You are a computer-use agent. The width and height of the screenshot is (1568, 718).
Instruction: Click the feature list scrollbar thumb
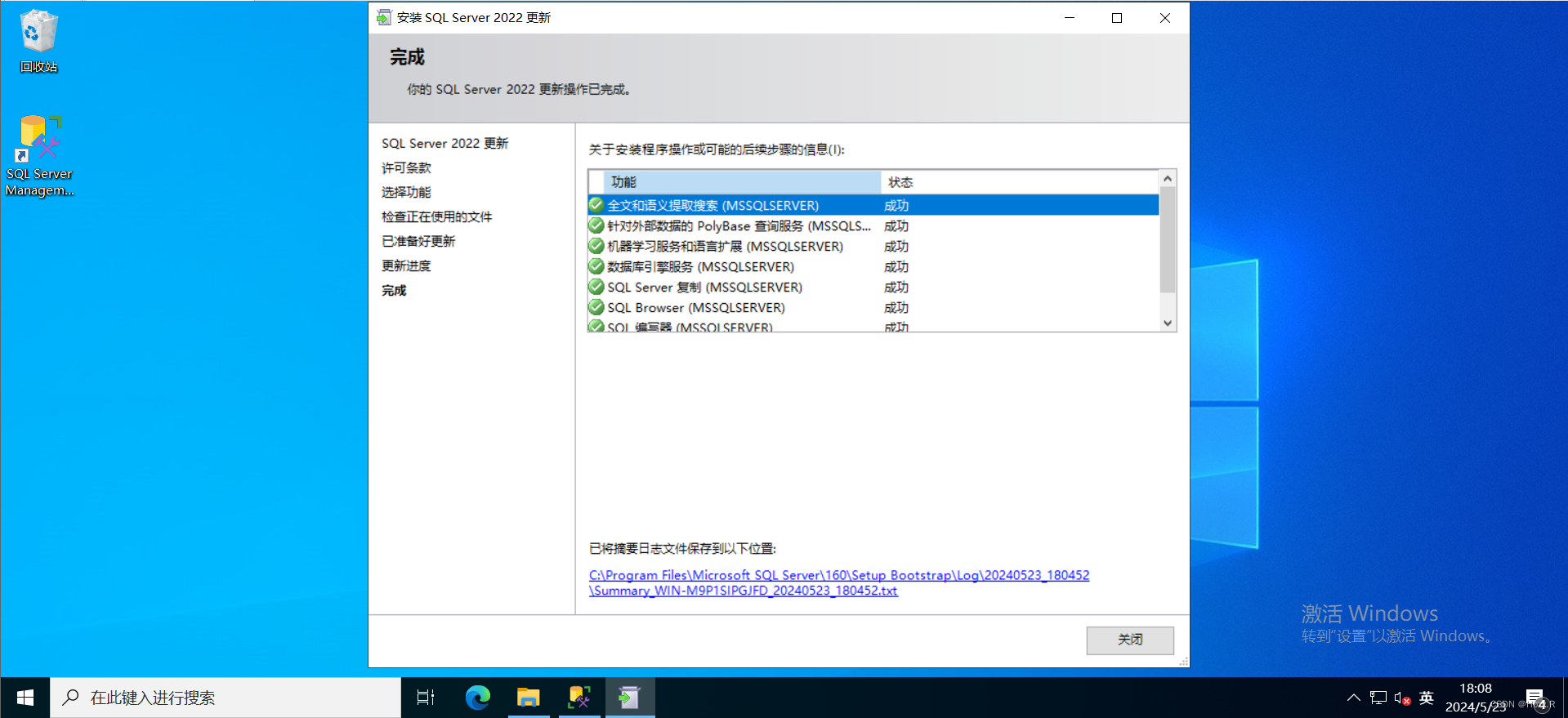pyautogui.click(x=1168, y=240)
